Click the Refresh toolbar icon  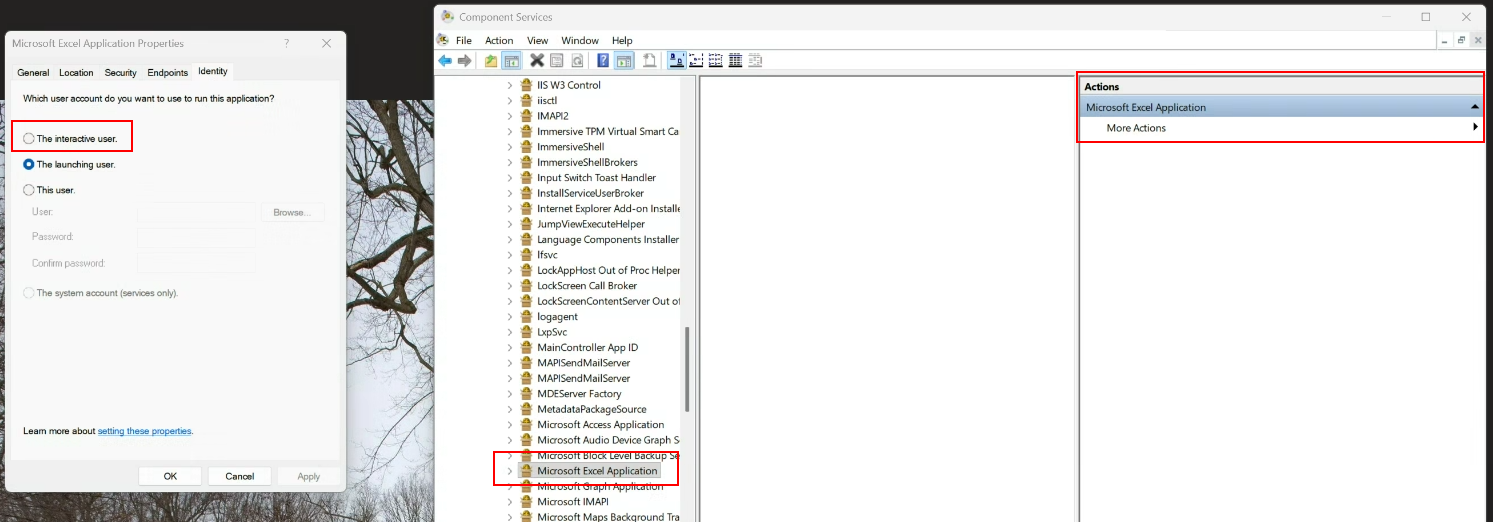click(577, 61)
